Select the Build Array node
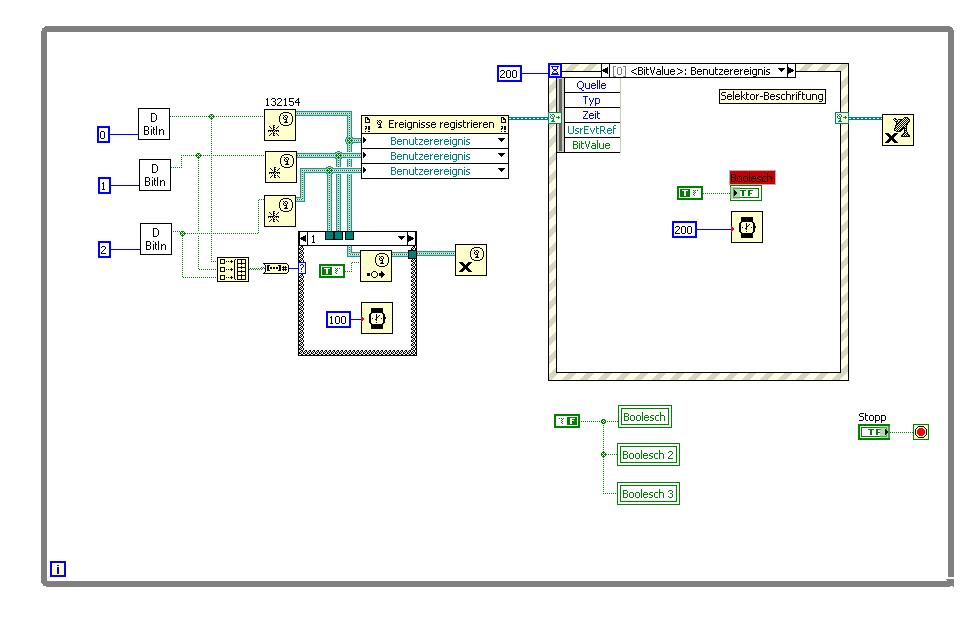 233,269
